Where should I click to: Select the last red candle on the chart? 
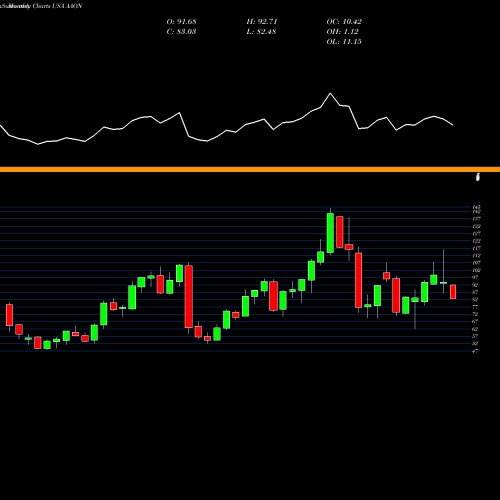[453, 292]
